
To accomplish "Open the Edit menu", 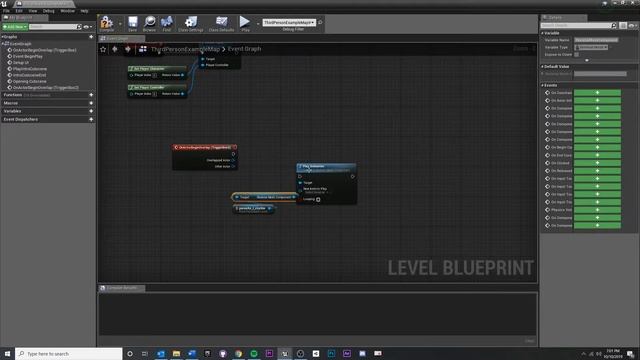I will (19, 11).
